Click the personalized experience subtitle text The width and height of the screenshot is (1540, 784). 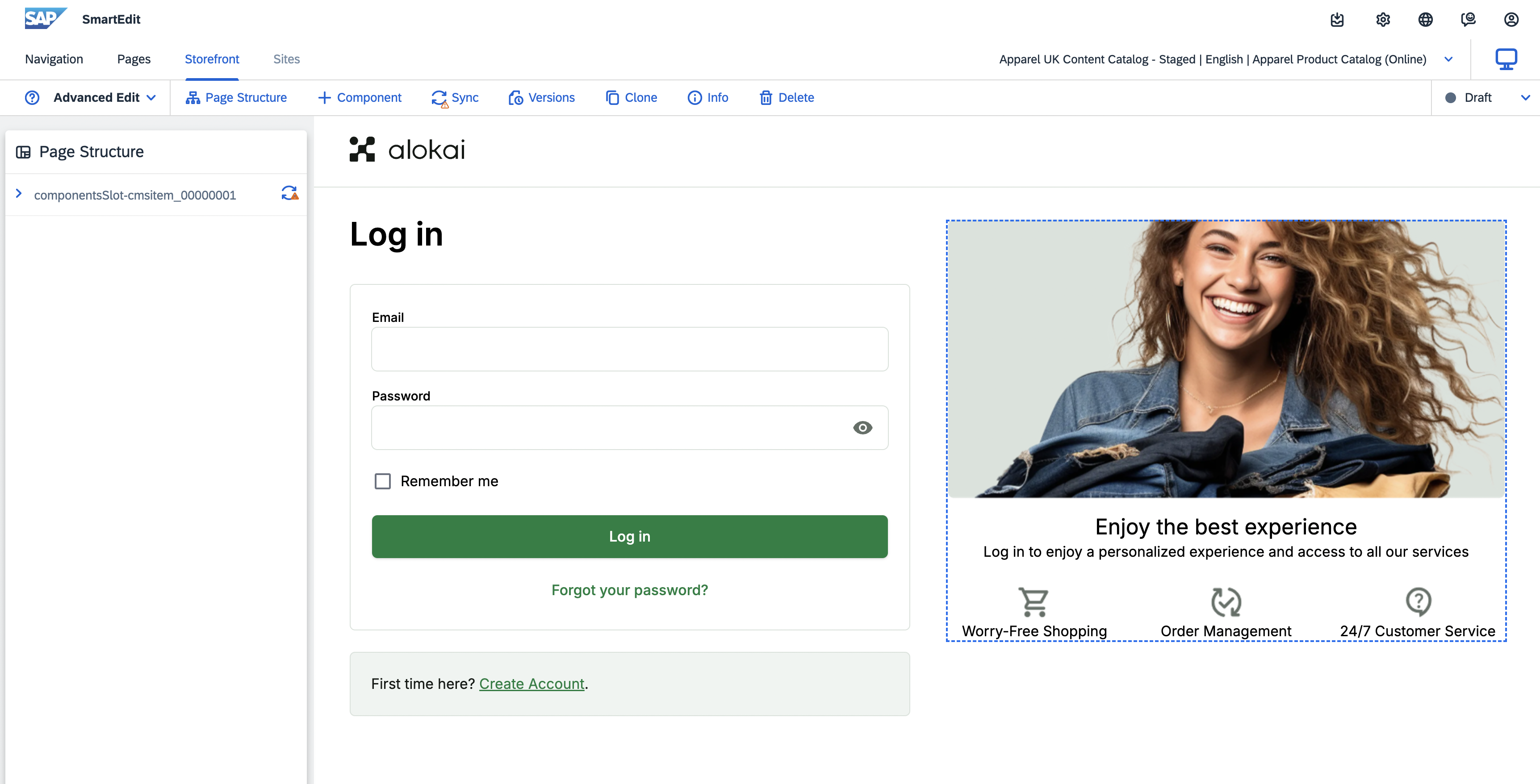point(1226,552)
